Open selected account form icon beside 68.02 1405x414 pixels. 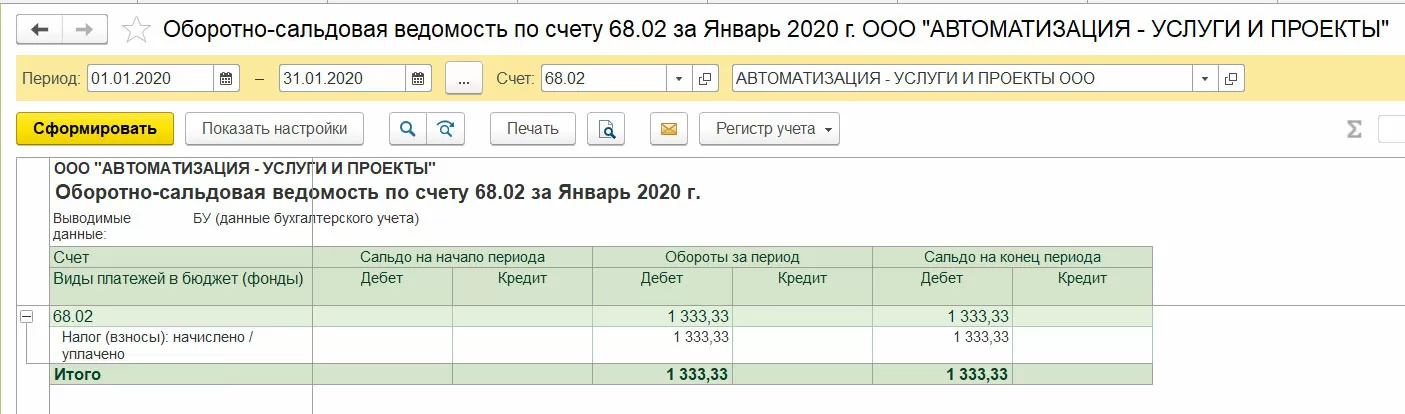(x=705, y=78)
